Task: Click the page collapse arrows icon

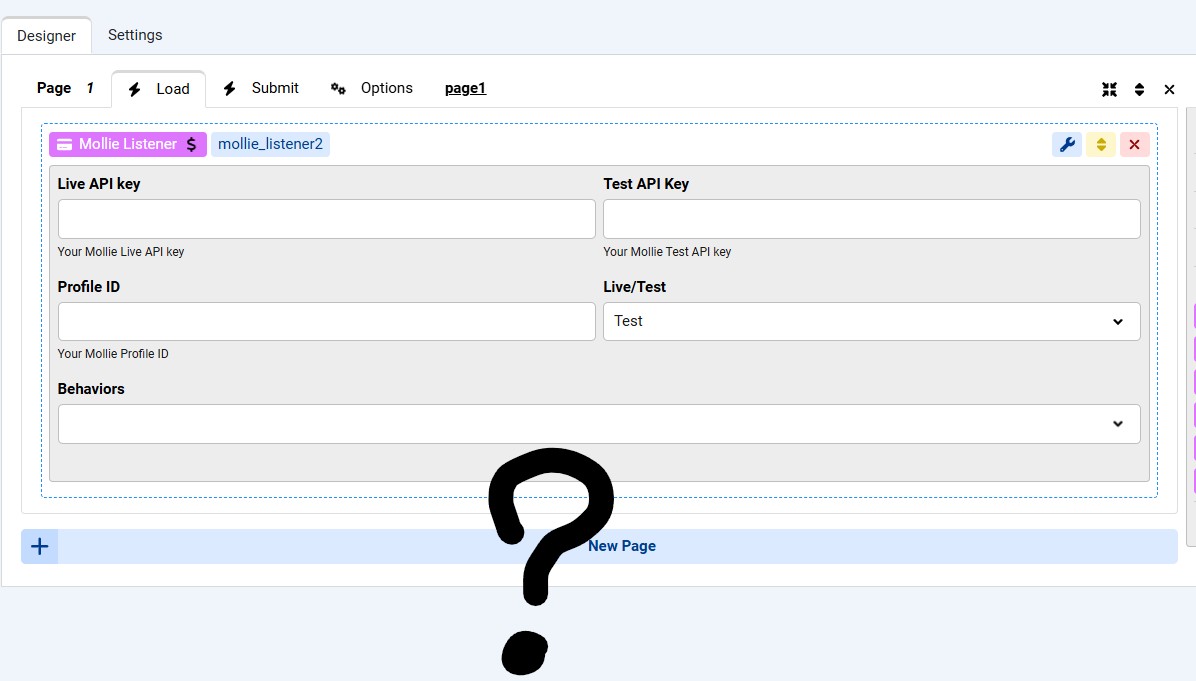Action: pos(1109,89)
